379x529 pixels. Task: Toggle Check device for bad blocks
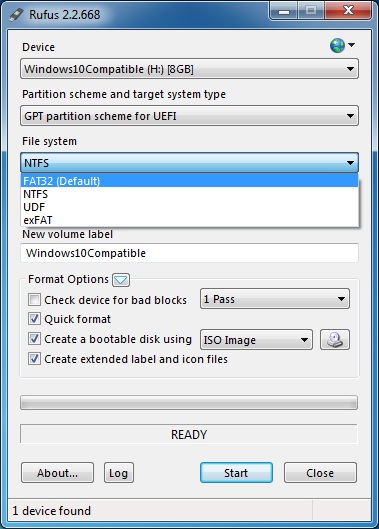click(34, 300)
